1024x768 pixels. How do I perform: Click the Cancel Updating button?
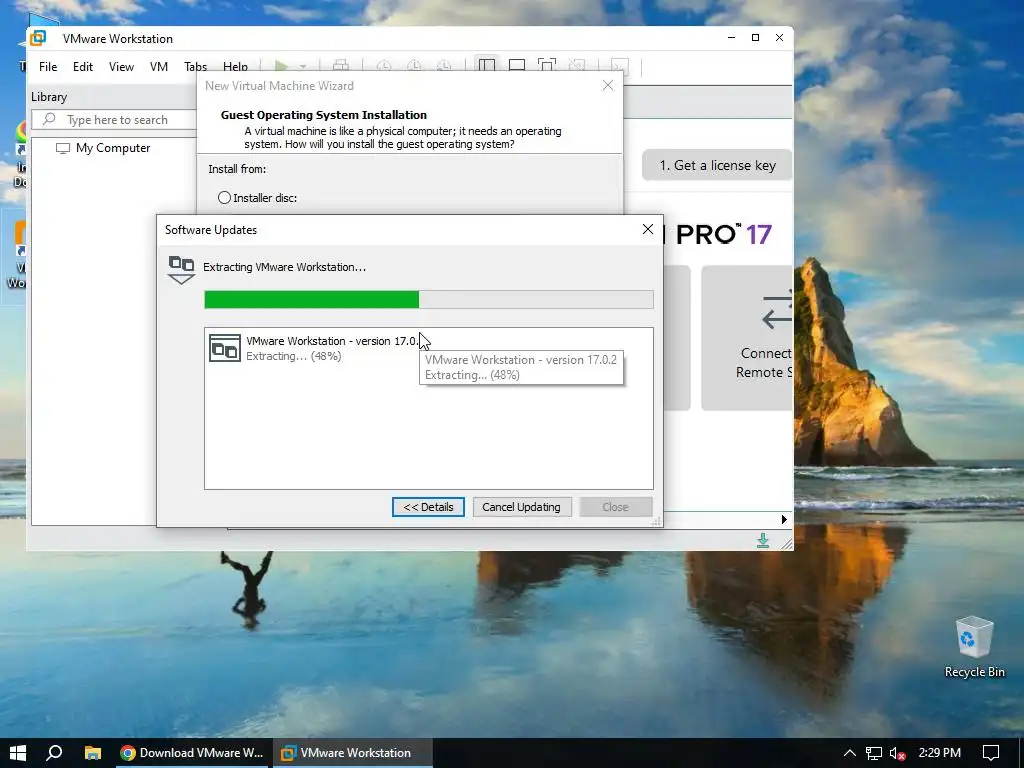pos(521,507)
